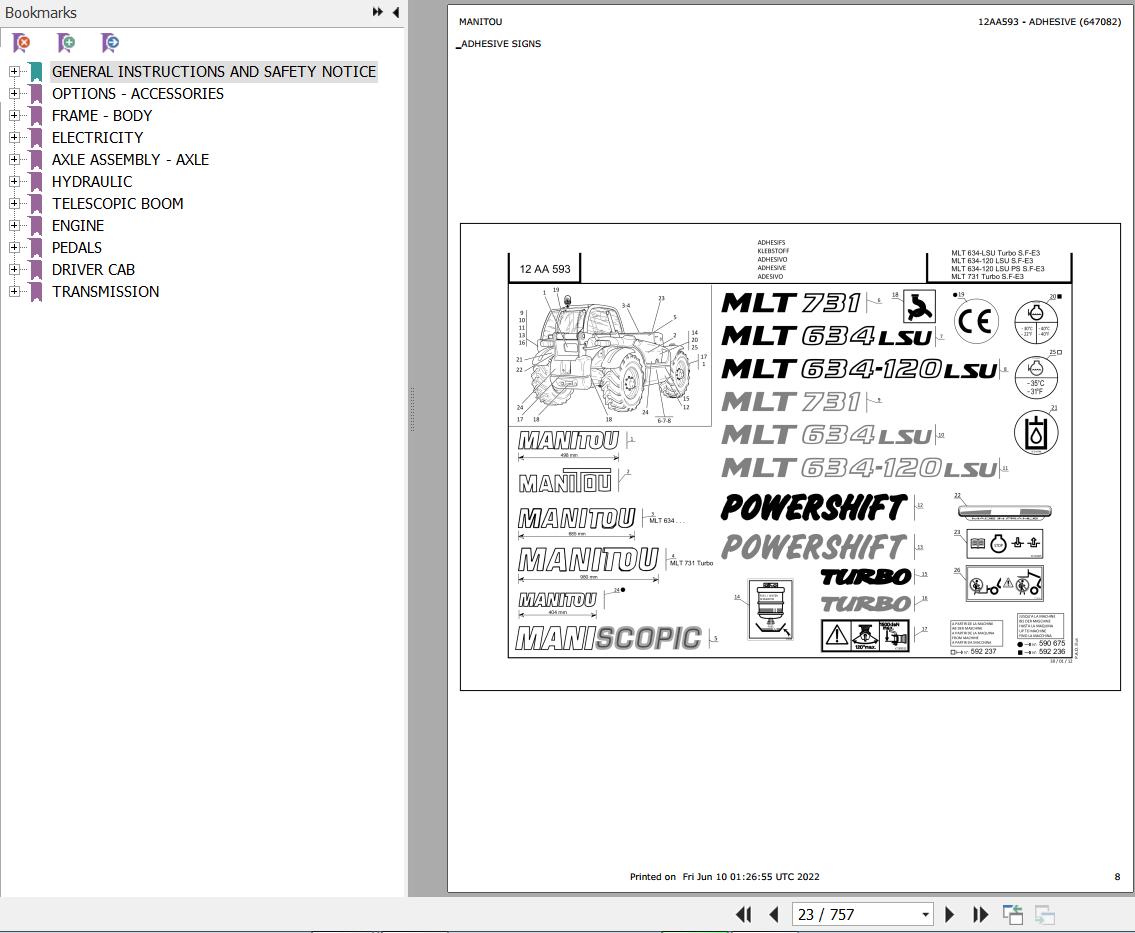
Task: Expand ENGINE tree node
Action: (x=14, y=226)
